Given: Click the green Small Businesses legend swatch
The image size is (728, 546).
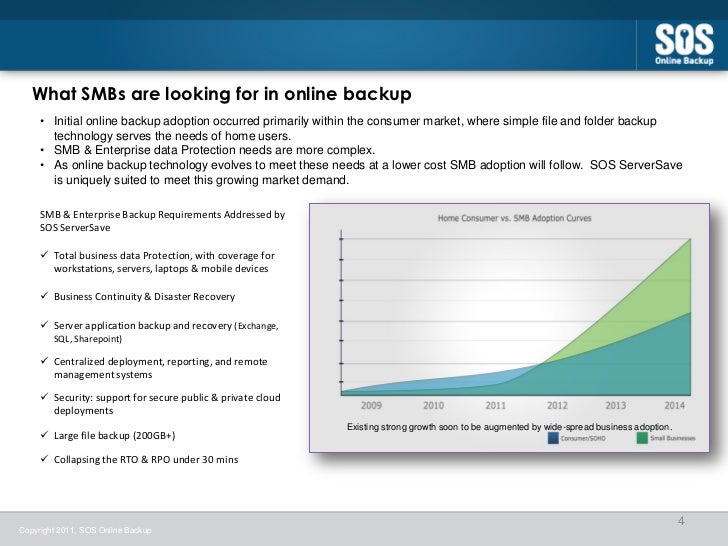Looking at the screenshot, I should point(642,438).
